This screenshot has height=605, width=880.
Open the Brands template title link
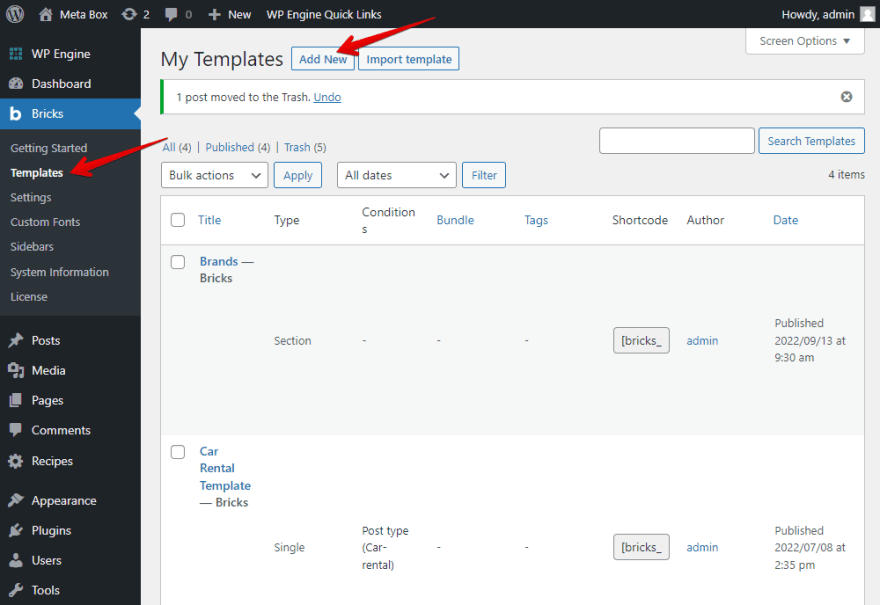coord(219,262)
